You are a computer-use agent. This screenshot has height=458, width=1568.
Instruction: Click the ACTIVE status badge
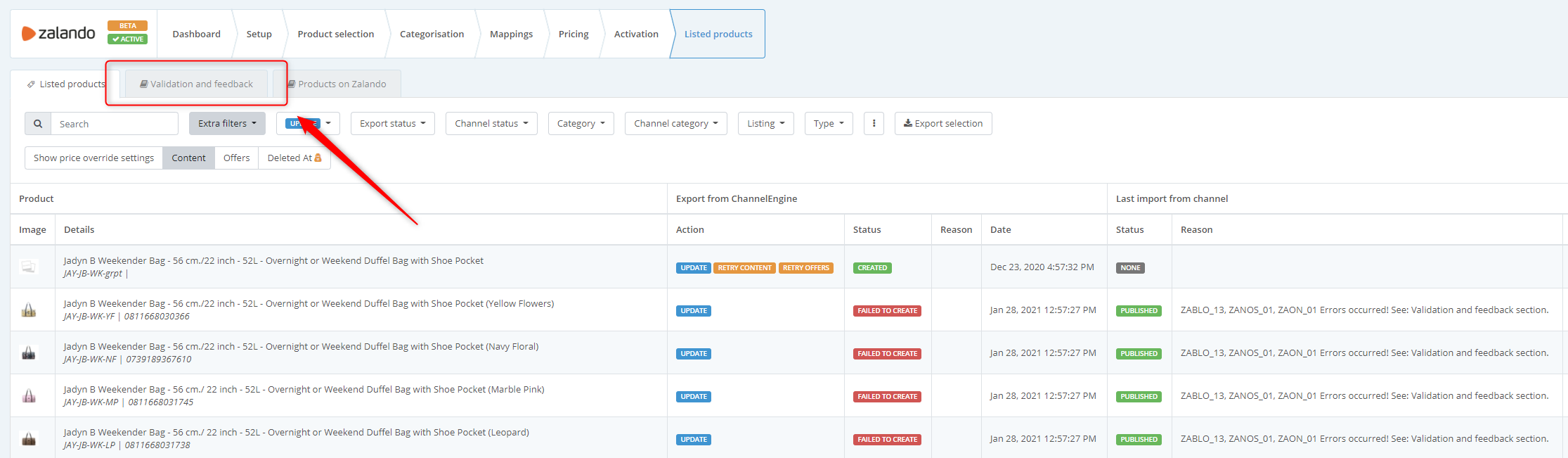tap(128, 39)
